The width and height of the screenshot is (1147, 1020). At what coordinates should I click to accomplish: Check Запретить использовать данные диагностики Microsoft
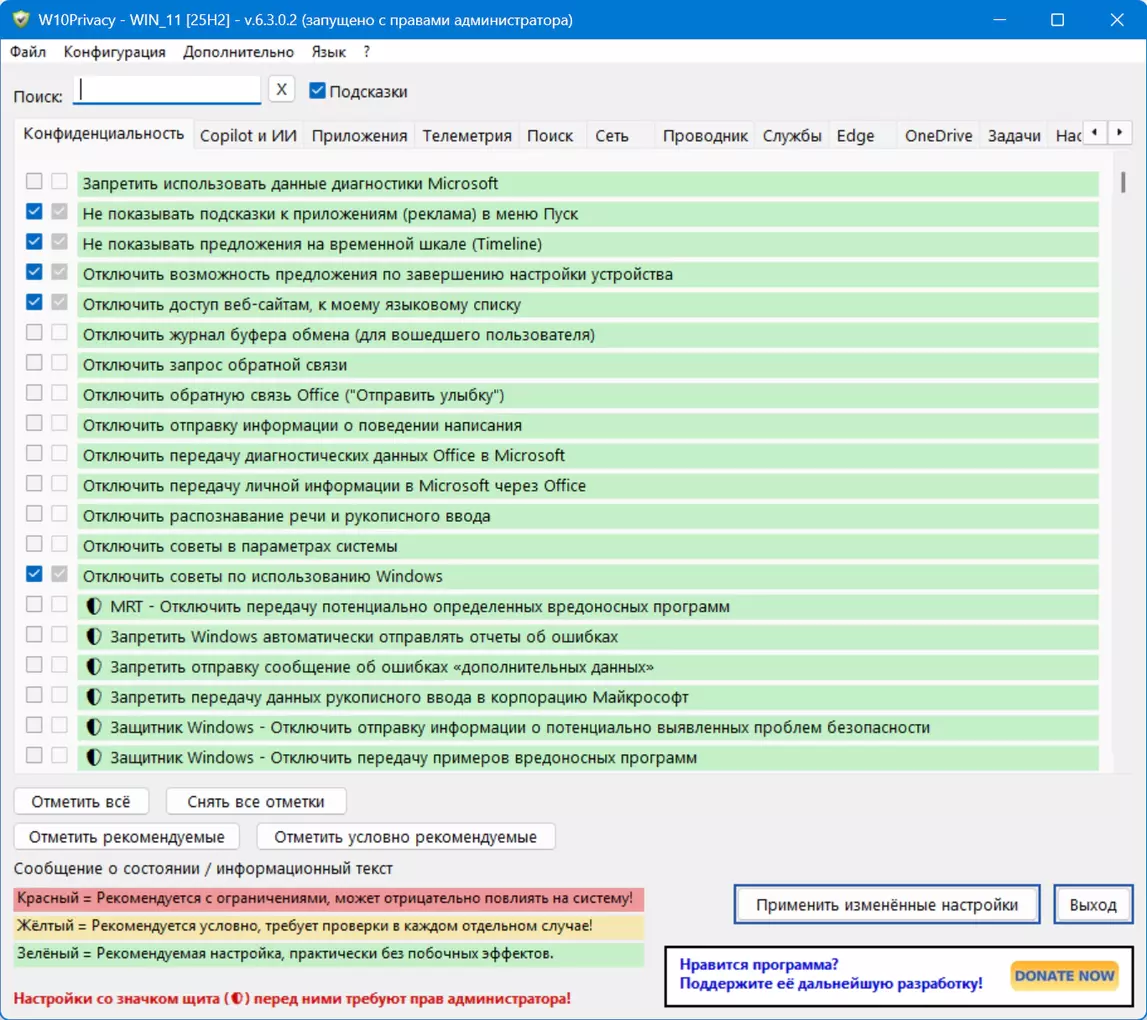(x=34, y=181)
